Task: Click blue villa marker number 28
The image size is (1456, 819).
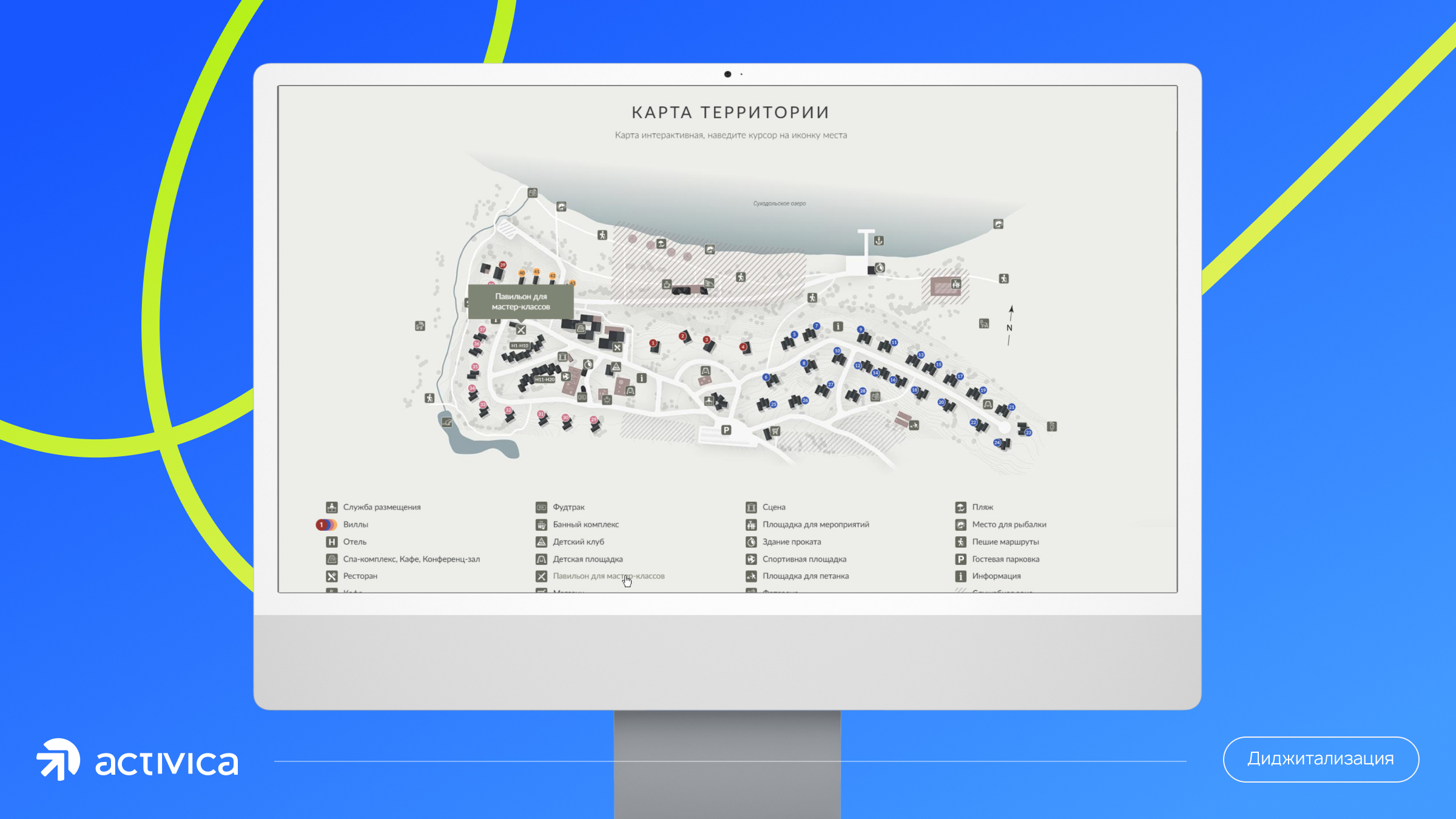Action: point(862,391)
